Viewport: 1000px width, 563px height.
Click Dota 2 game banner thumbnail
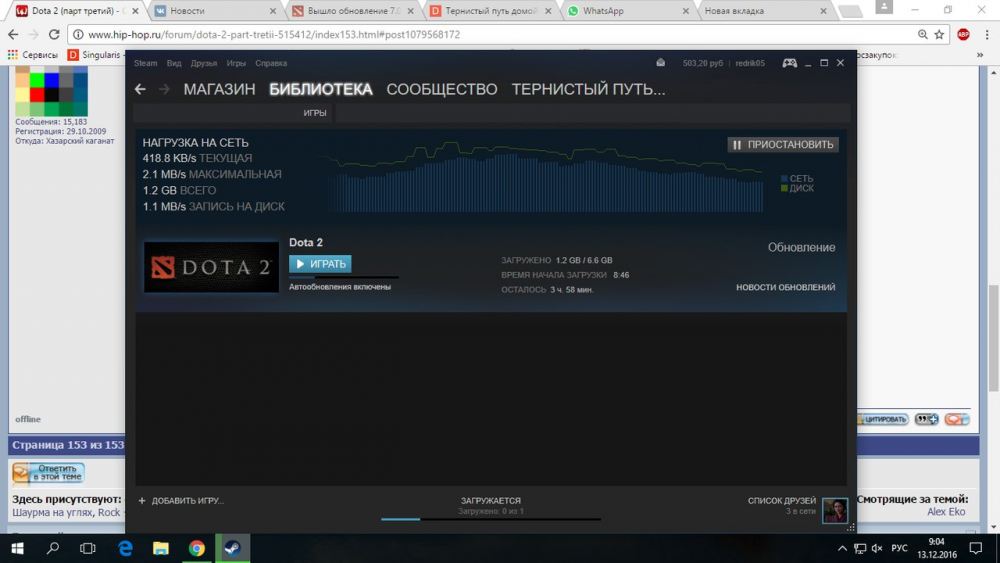coord(211,267)
